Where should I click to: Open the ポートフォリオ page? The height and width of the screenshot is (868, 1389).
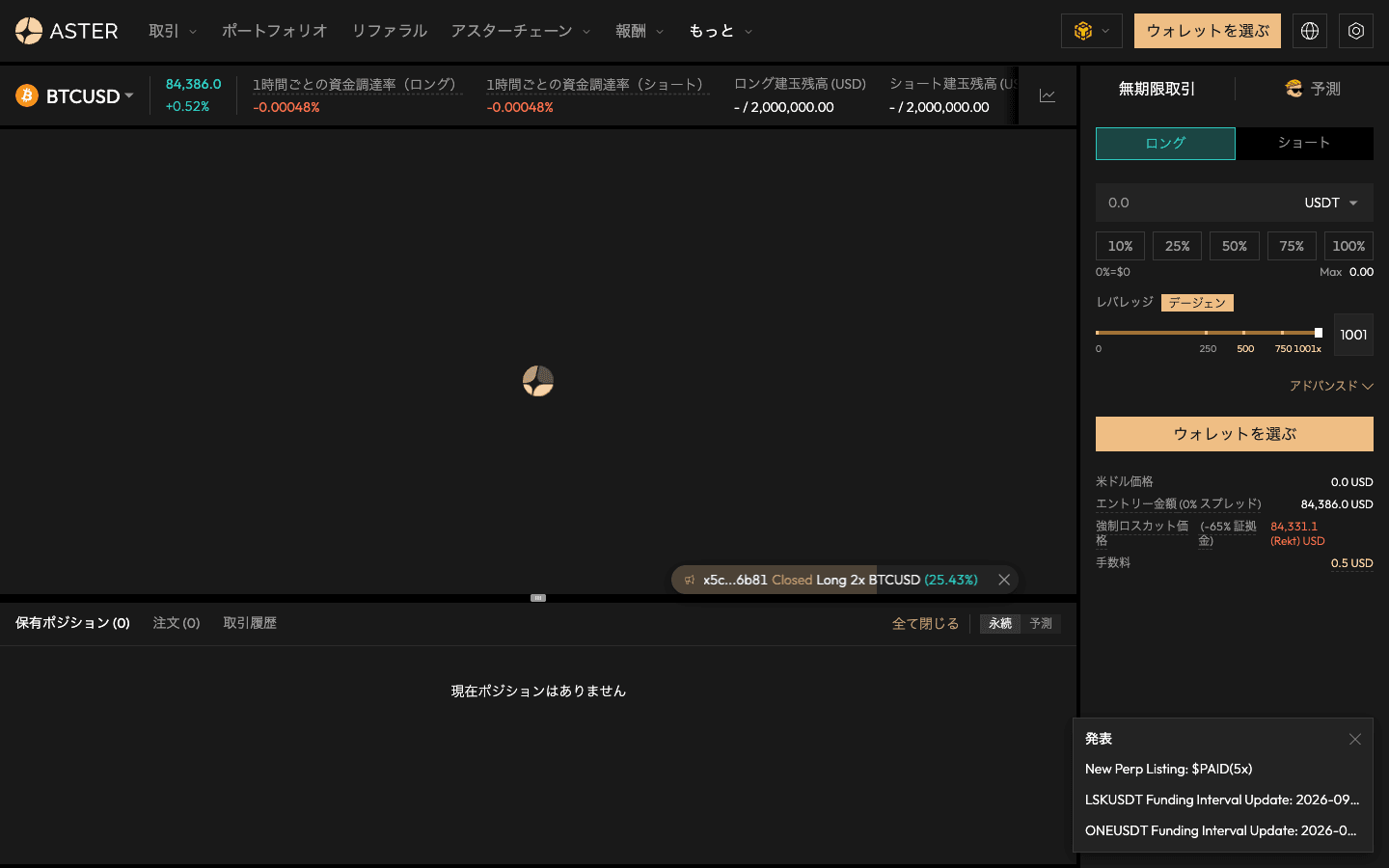pyautogui.click(x=275, y=31)
